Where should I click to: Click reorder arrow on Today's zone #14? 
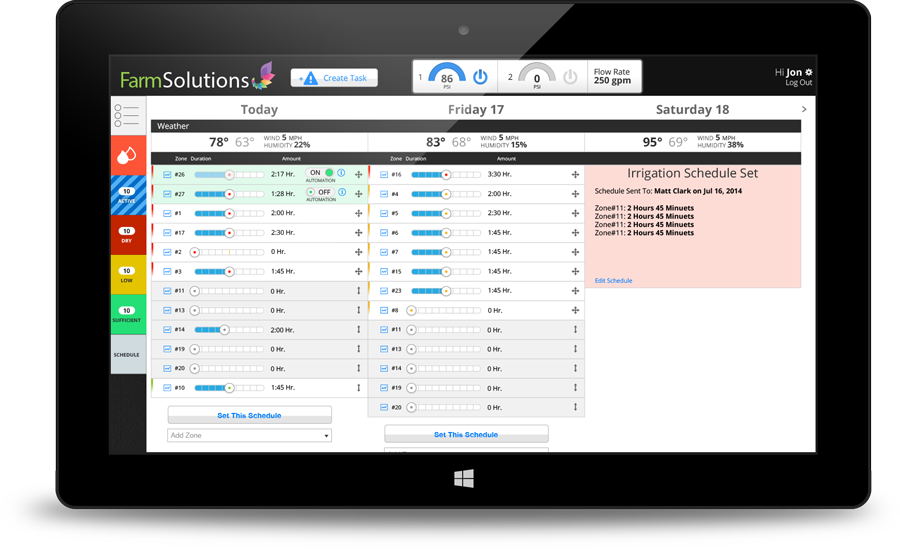coord(358,330)
